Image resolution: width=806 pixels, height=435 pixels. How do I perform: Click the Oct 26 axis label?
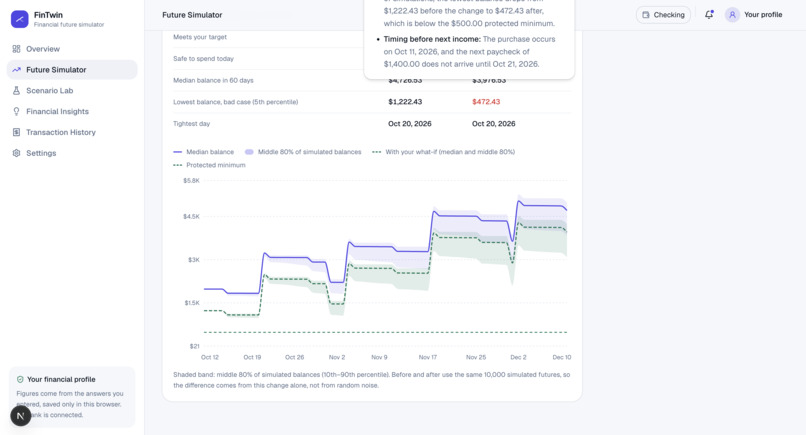(x=295, y=357)
